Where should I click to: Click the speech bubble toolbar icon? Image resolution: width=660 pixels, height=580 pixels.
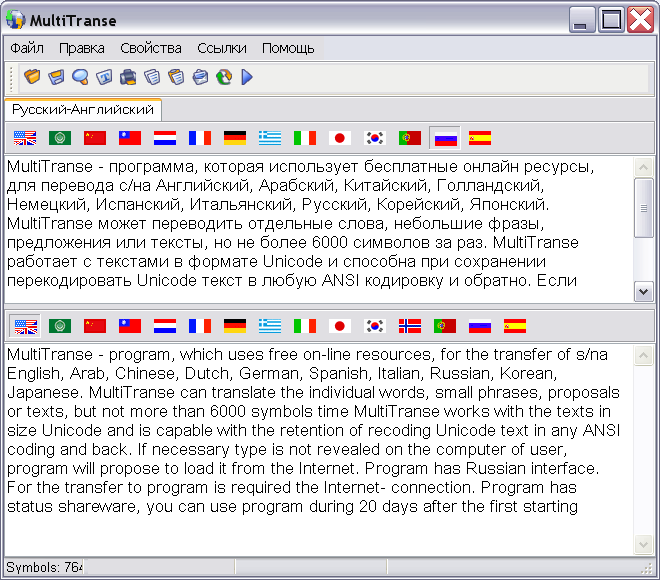(80, 77)
